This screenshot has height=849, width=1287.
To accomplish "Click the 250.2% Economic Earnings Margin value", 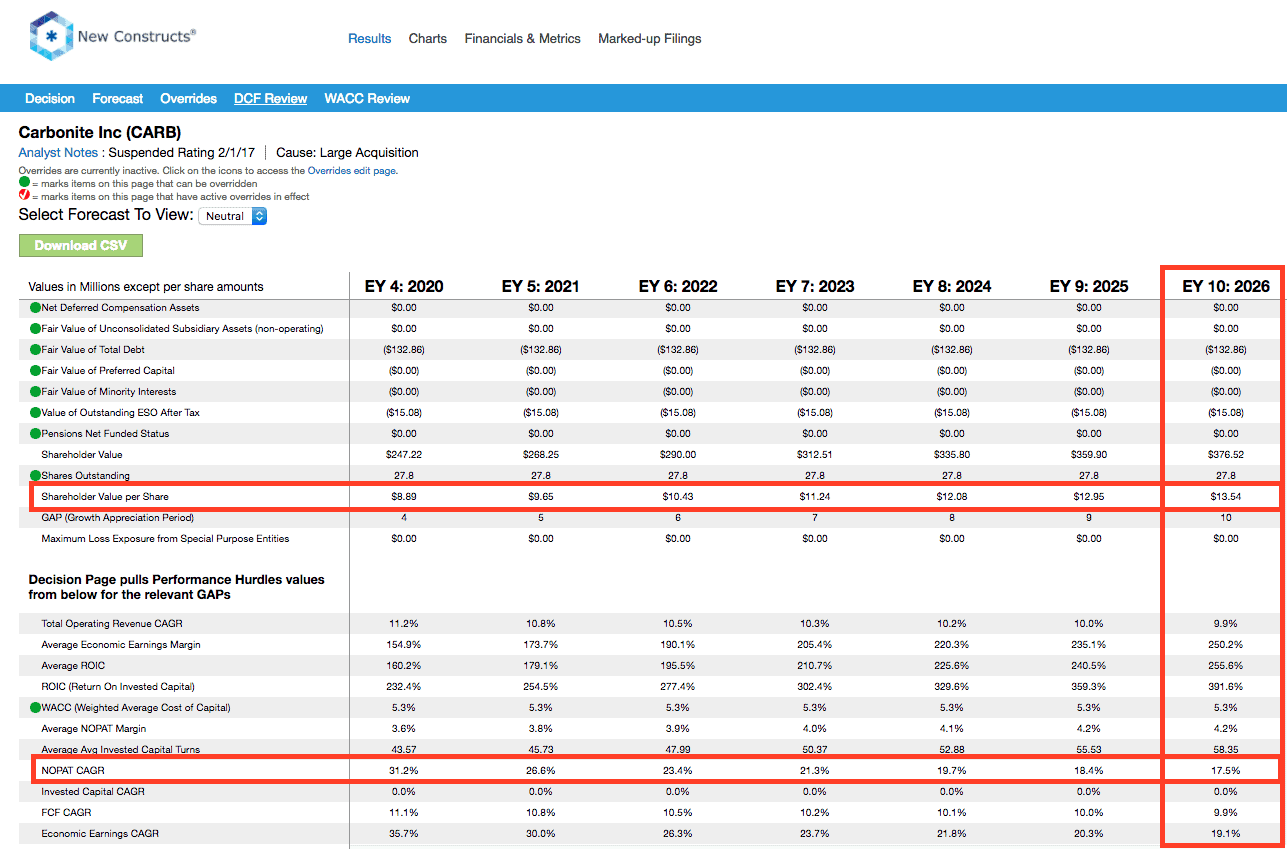I will click(x=1226, y=645).
